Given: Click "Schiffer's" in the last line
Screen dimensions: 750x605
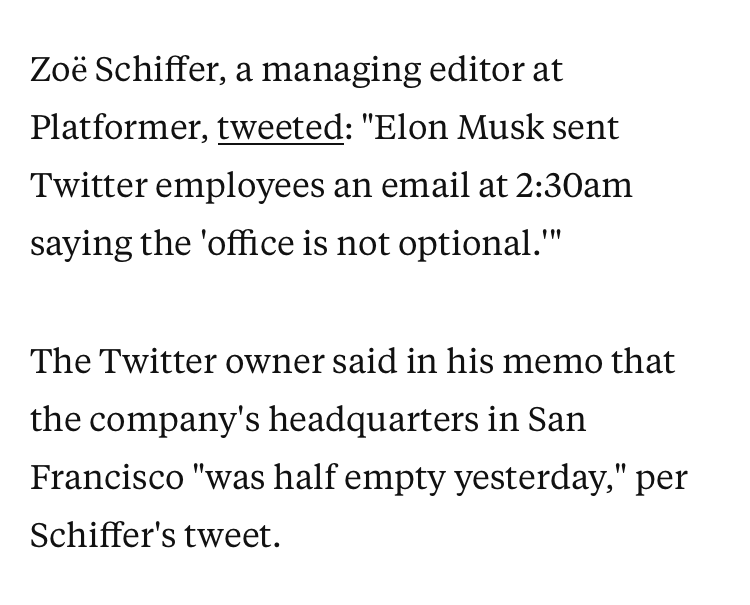Looking at the screenshot, I should pos(103,534).
